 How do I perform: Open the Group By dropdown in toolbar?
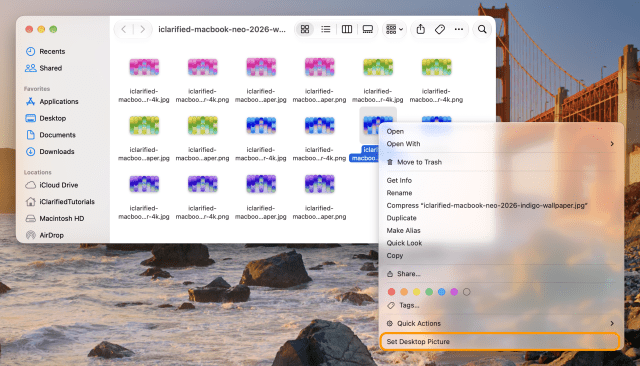(x=394, y=29)
